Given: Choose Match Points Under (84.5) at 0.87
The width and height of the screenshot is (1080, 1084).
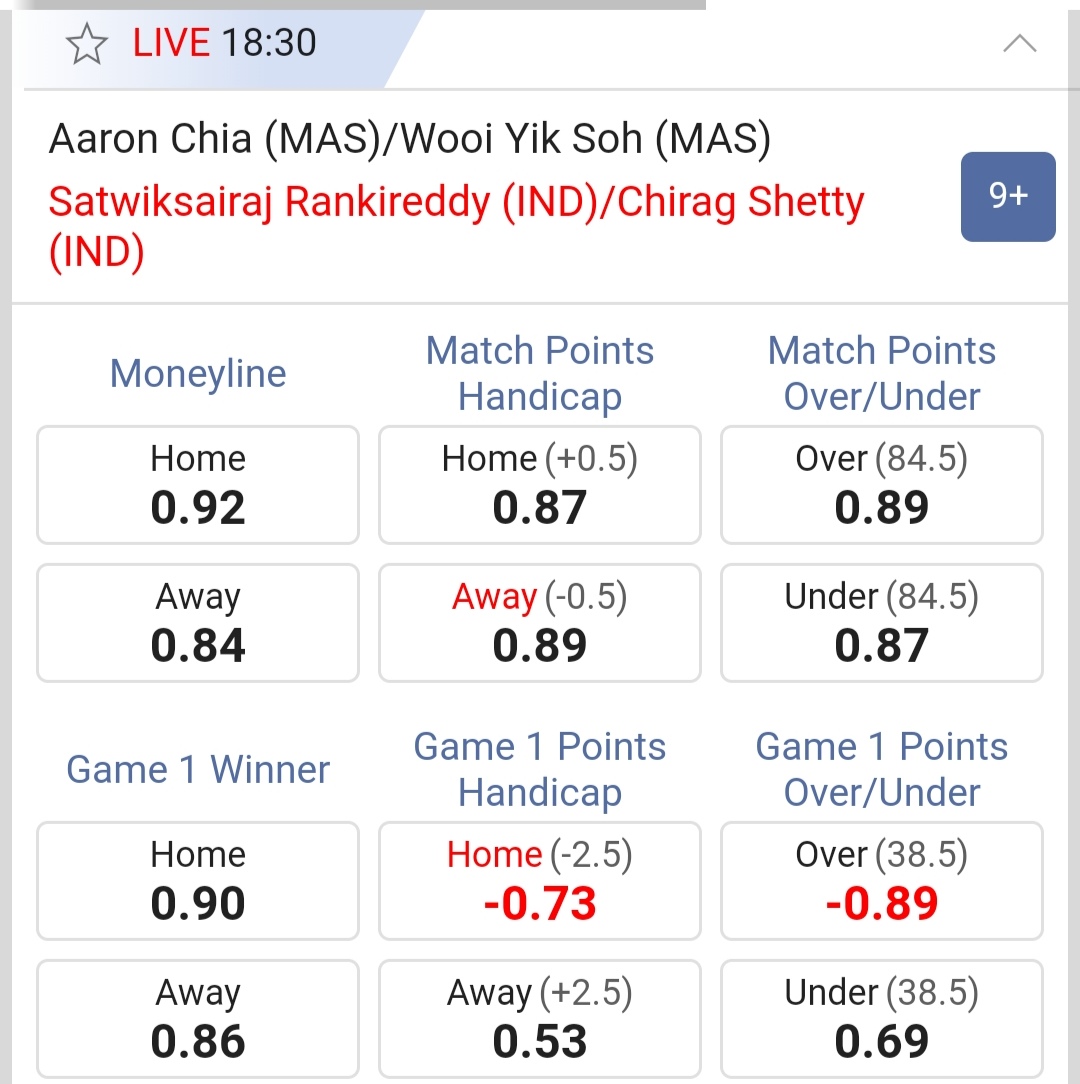Looking at the screenshot, I should tap(881, 623).
